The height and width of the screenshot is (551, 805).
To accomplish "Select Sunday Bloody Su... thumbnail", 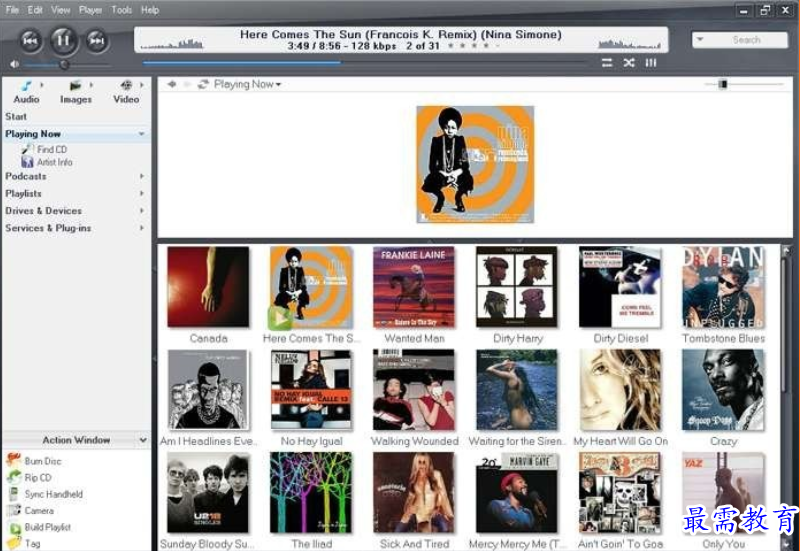I will click(208, 492).
